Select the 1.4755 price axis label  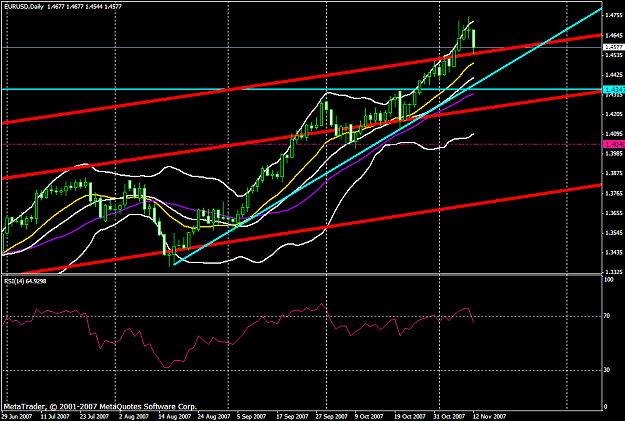(614, 16)
